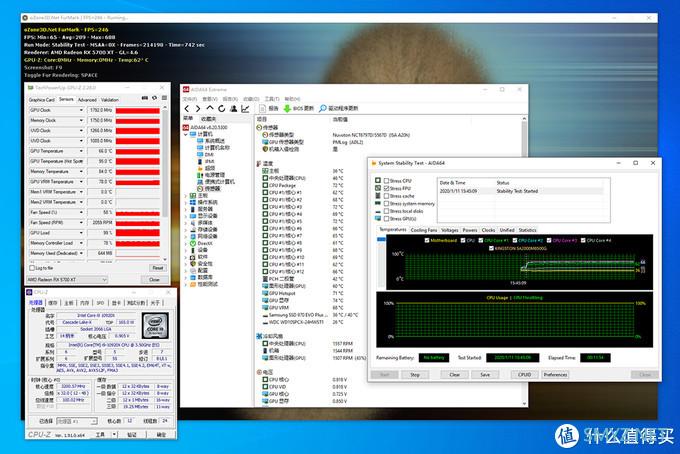Click the 操作系统 Windows icon in tree
The image size is (680, 454).
[193, 203]
